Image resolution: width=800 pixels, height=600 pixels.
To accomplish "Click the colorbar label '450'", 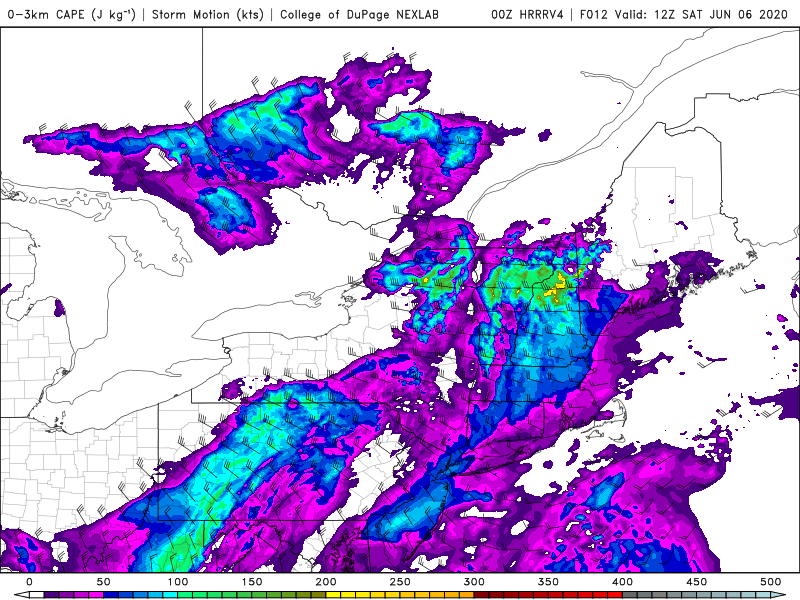I will point(696,582).
